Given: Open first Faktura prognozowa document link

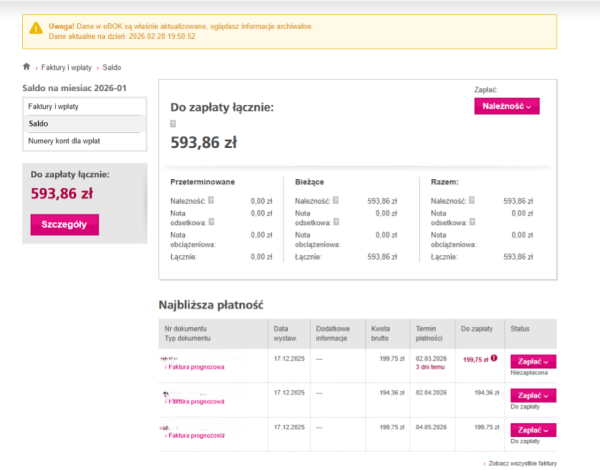Looking at the screenshot, I should pyautogui.click(x=195, y=368).
